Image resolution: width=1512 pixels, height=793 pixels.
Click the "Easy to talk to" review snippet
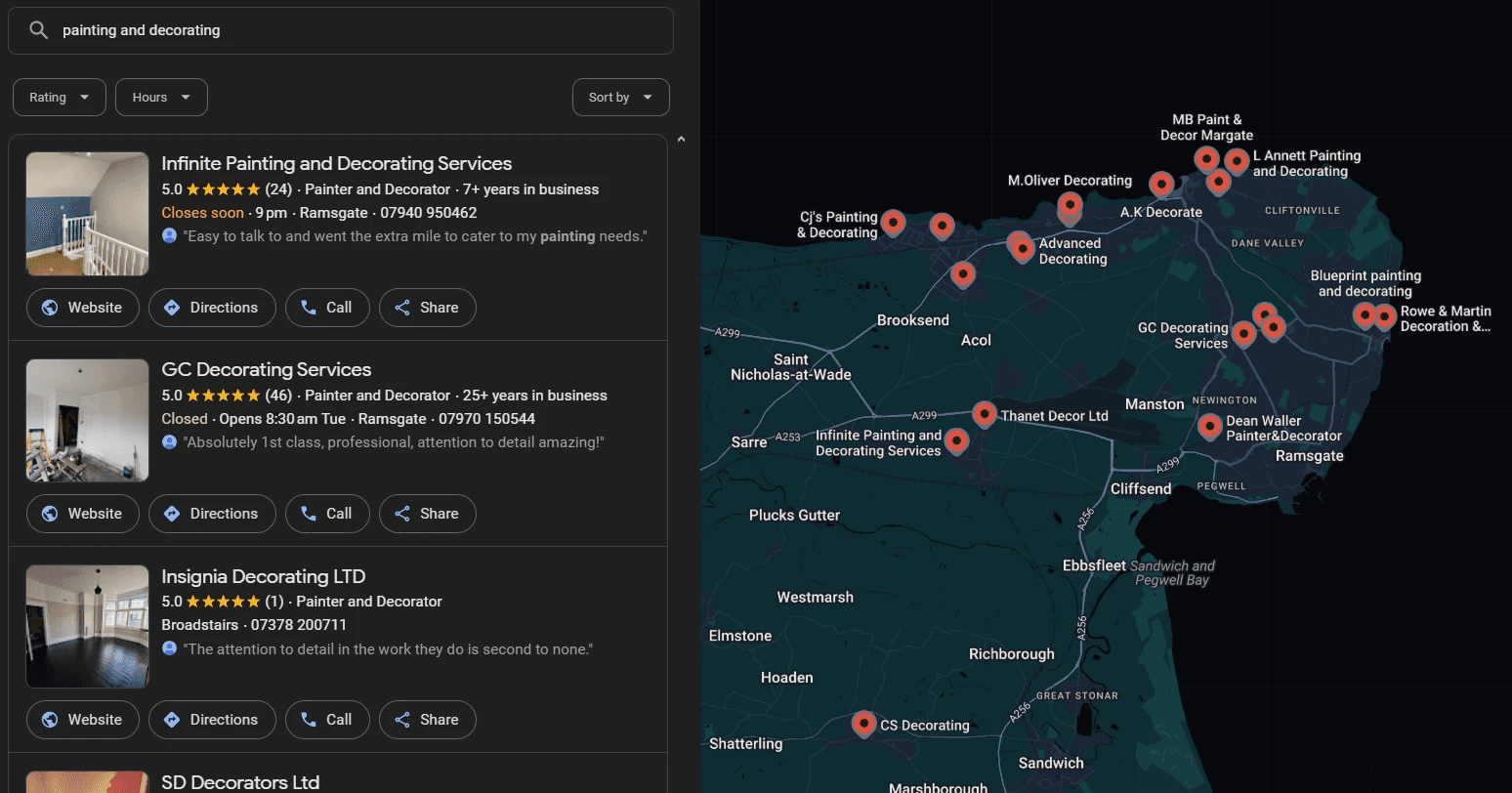pos(415,236)
